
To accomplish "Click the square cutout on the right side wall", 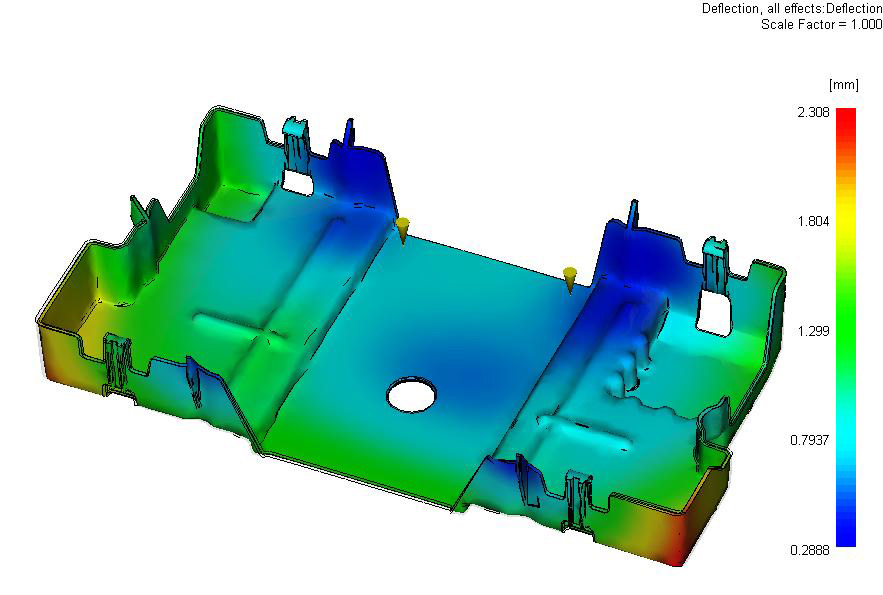I will tap(714, 313).
